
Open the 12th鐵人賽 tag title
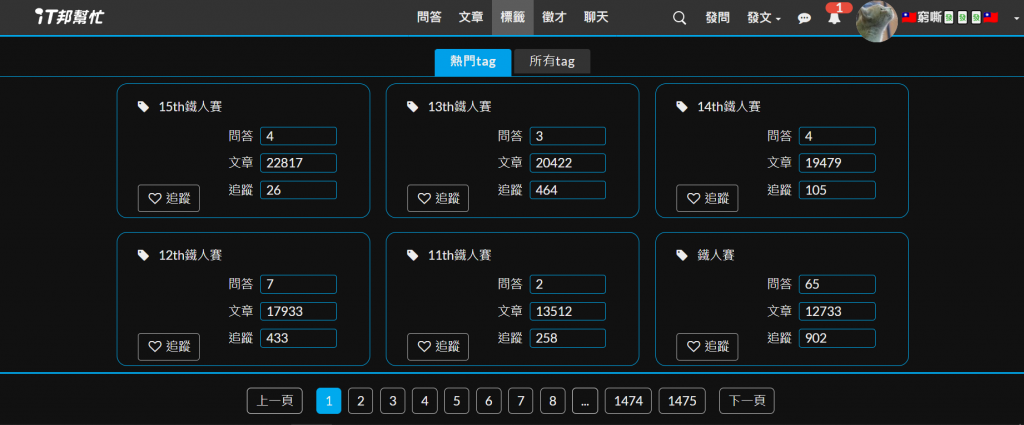190,255
